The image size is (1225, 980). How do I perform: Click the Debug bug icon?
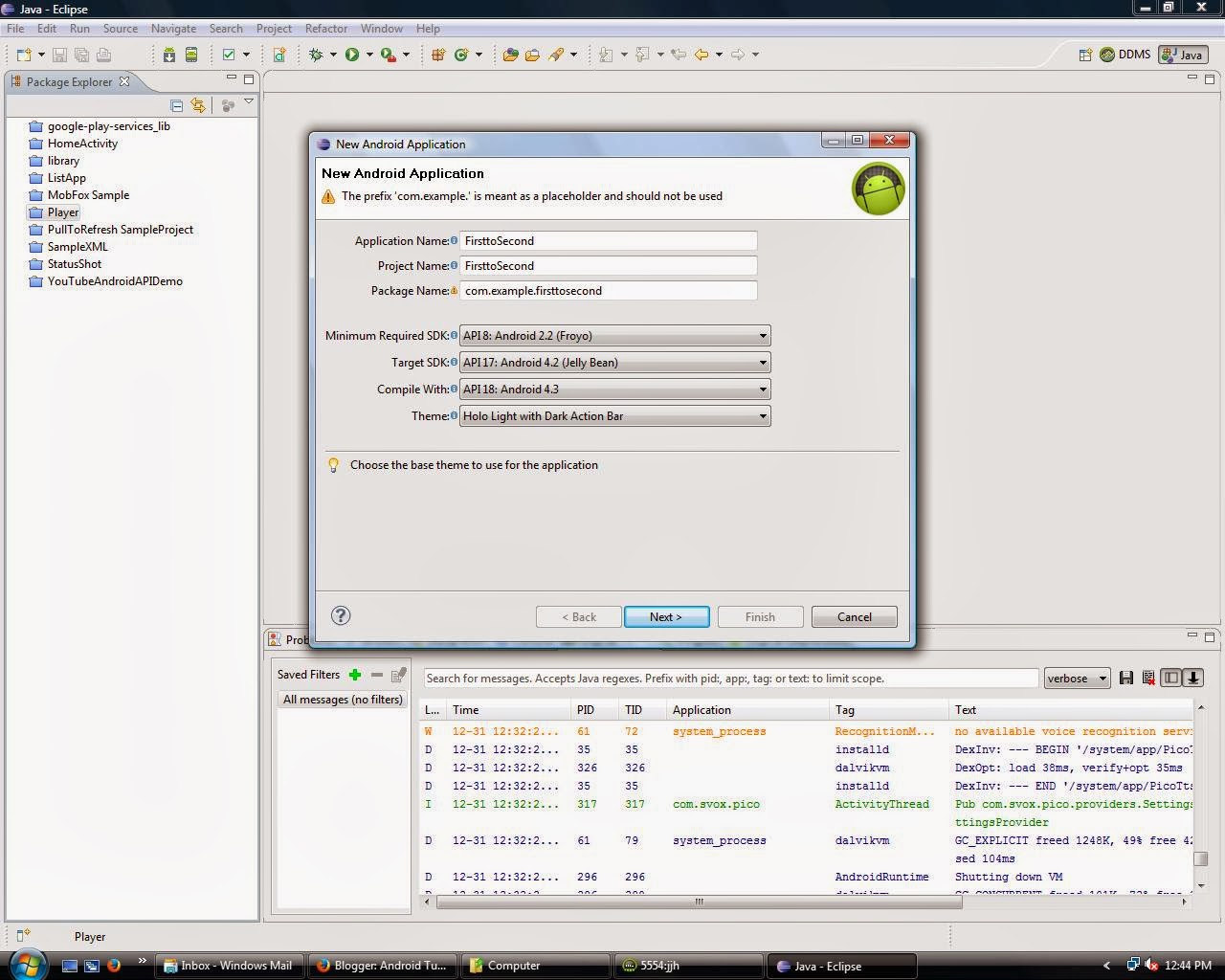[316, 55]
